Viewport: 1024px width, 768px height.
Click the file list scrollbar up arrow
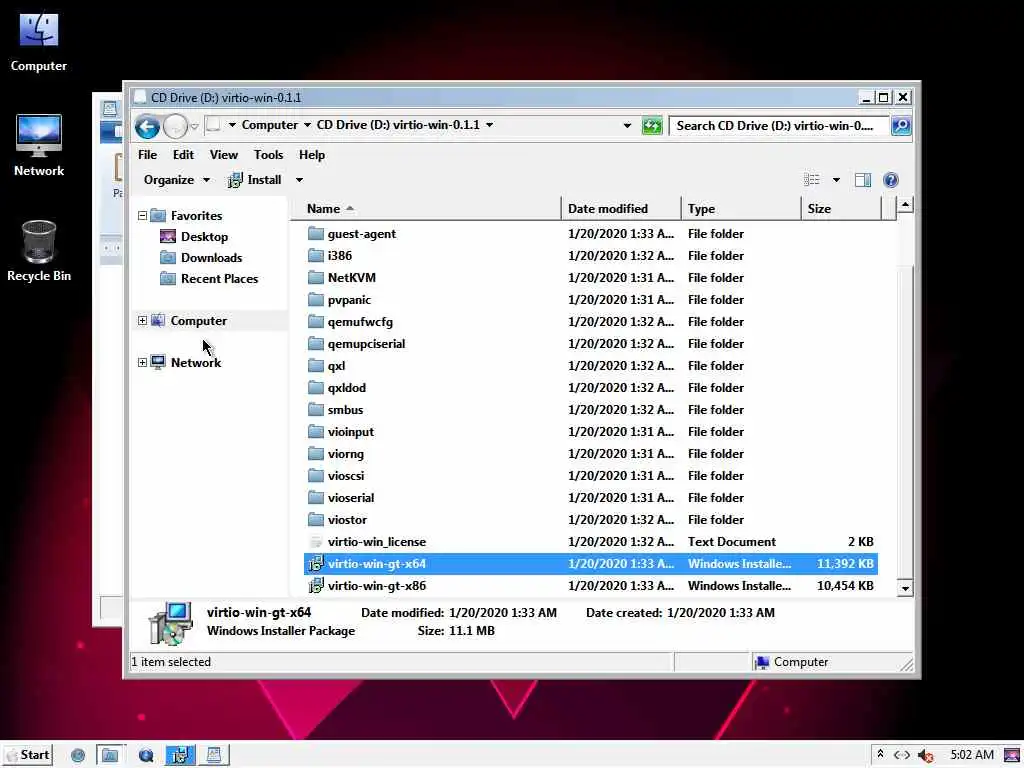tap(905, 205)
